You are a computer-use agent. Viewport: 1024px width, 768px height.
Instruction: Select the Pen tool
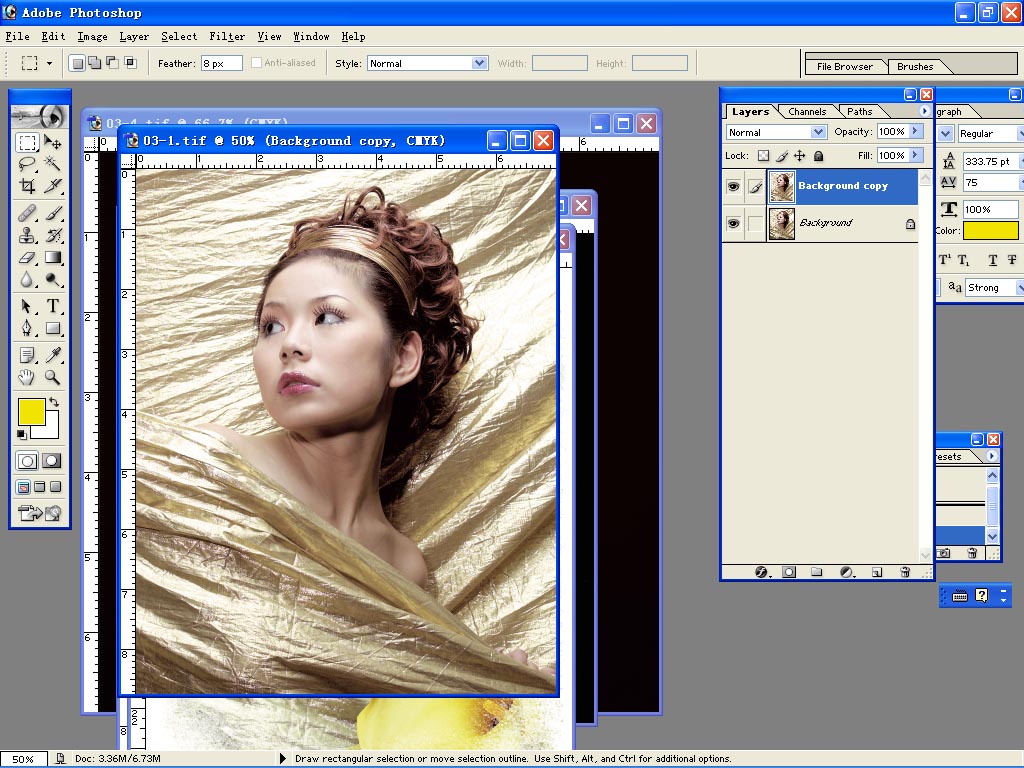click(x=27, y=328)
